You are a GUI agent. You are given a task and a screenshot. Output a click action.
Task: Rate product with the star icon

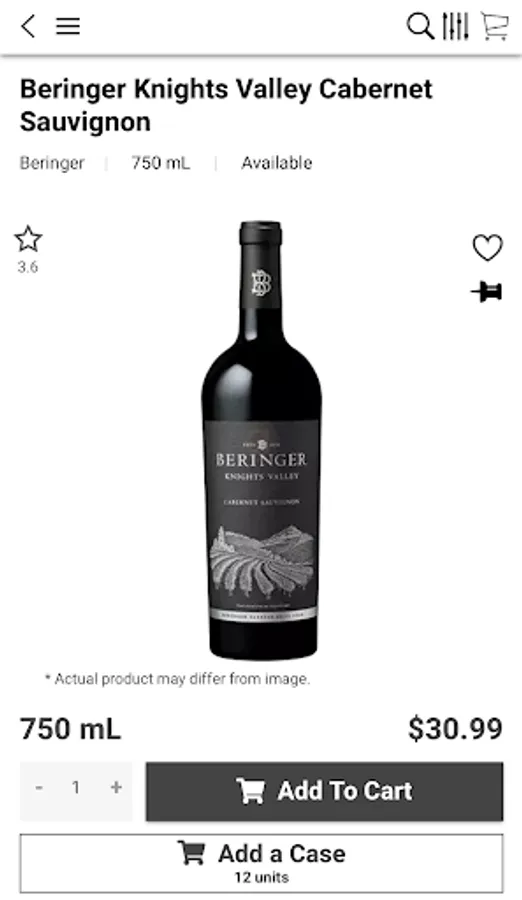pos(28,239)
